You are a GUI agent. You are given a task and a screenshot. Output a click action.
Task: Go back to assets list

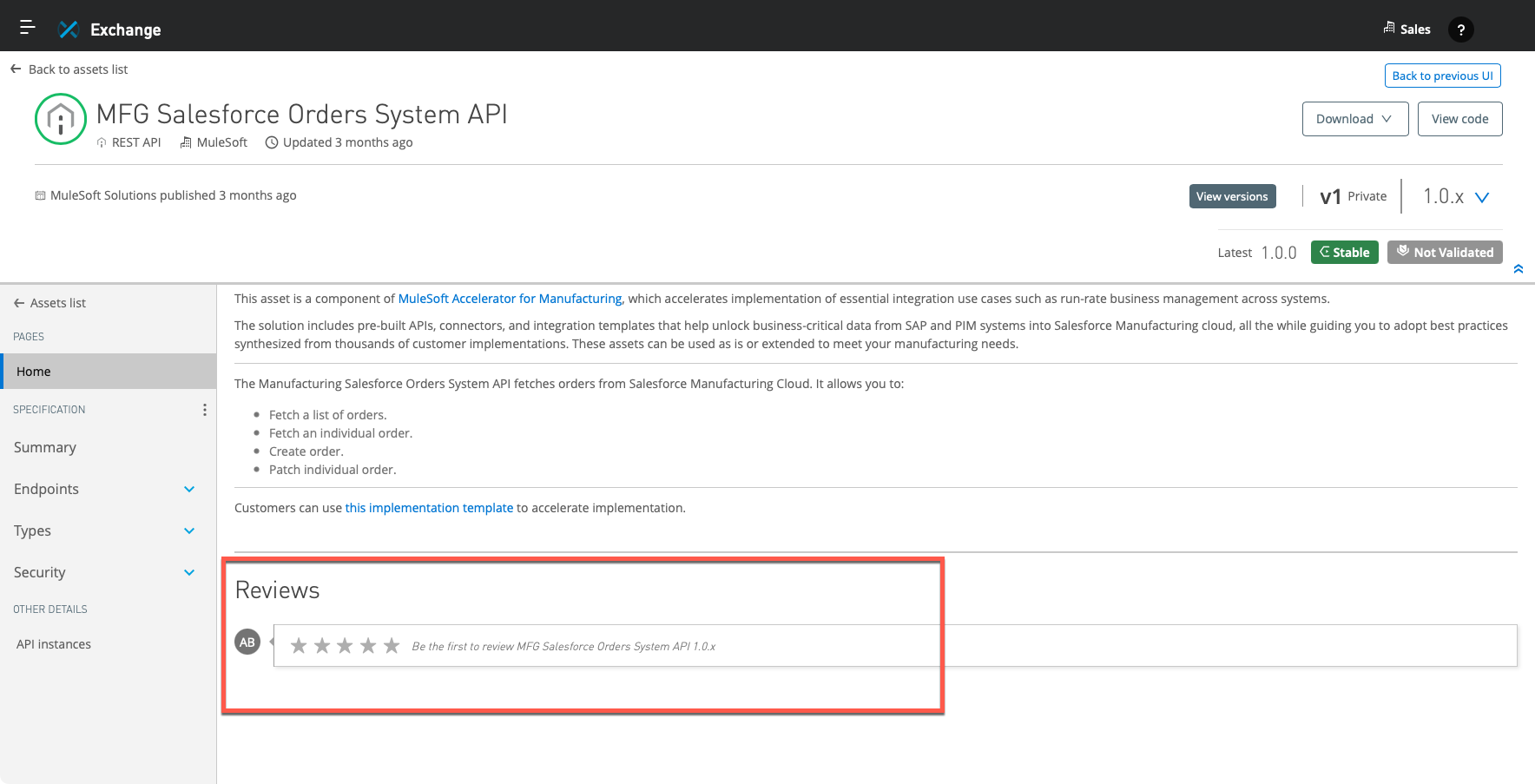coord(69,69)
